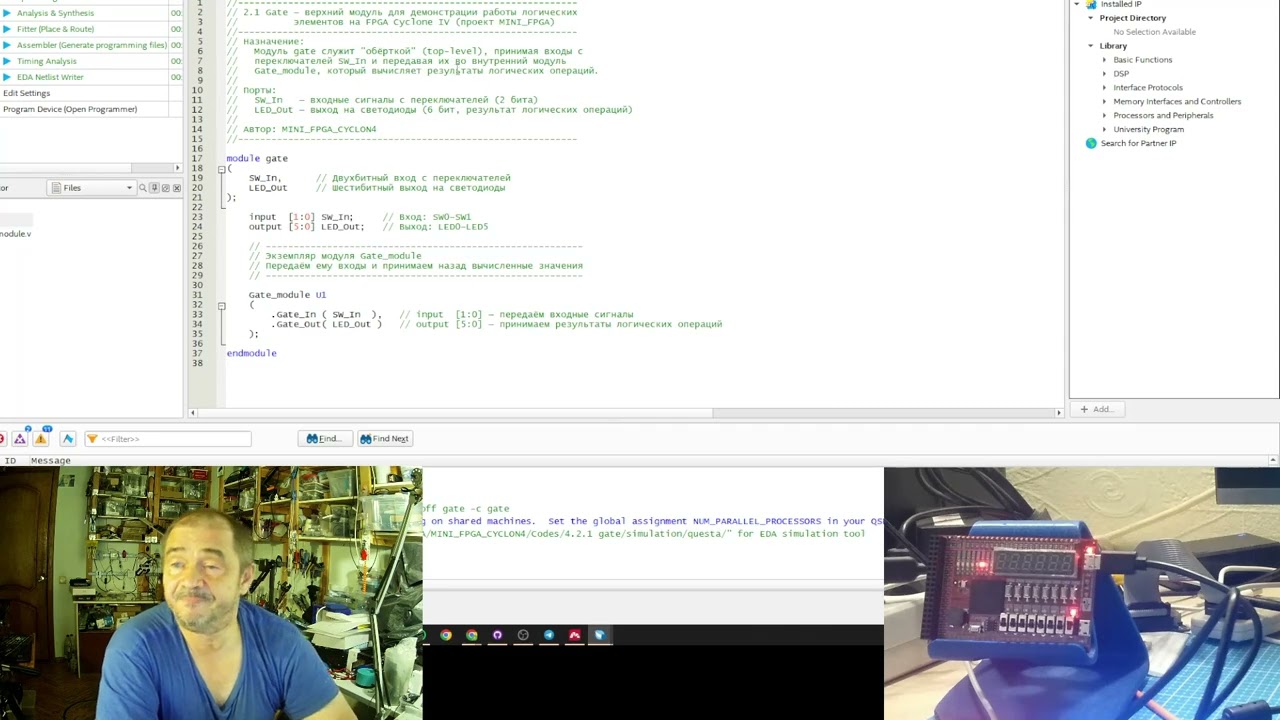
Task: Float the Project Navigator panel
Action: tap(165, 188)
